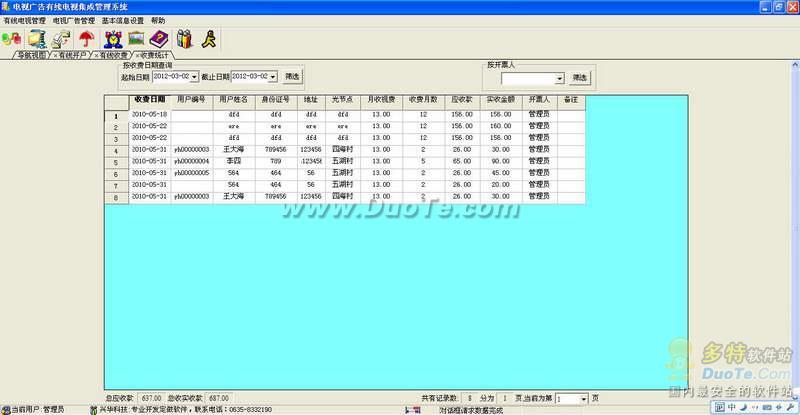Open the 基本信息设置 menu
Image resolution: width=800 pixels, height=415 pixels.
click(123, 20)
